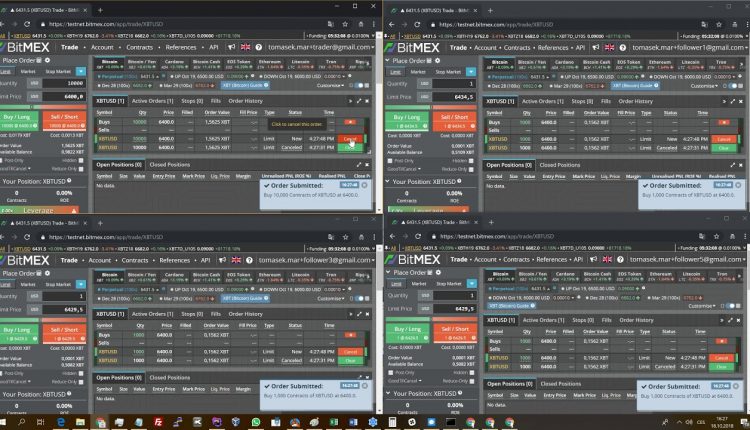Open Contracts link in follower5 window

pyautogui.click(x=517, y=259)
